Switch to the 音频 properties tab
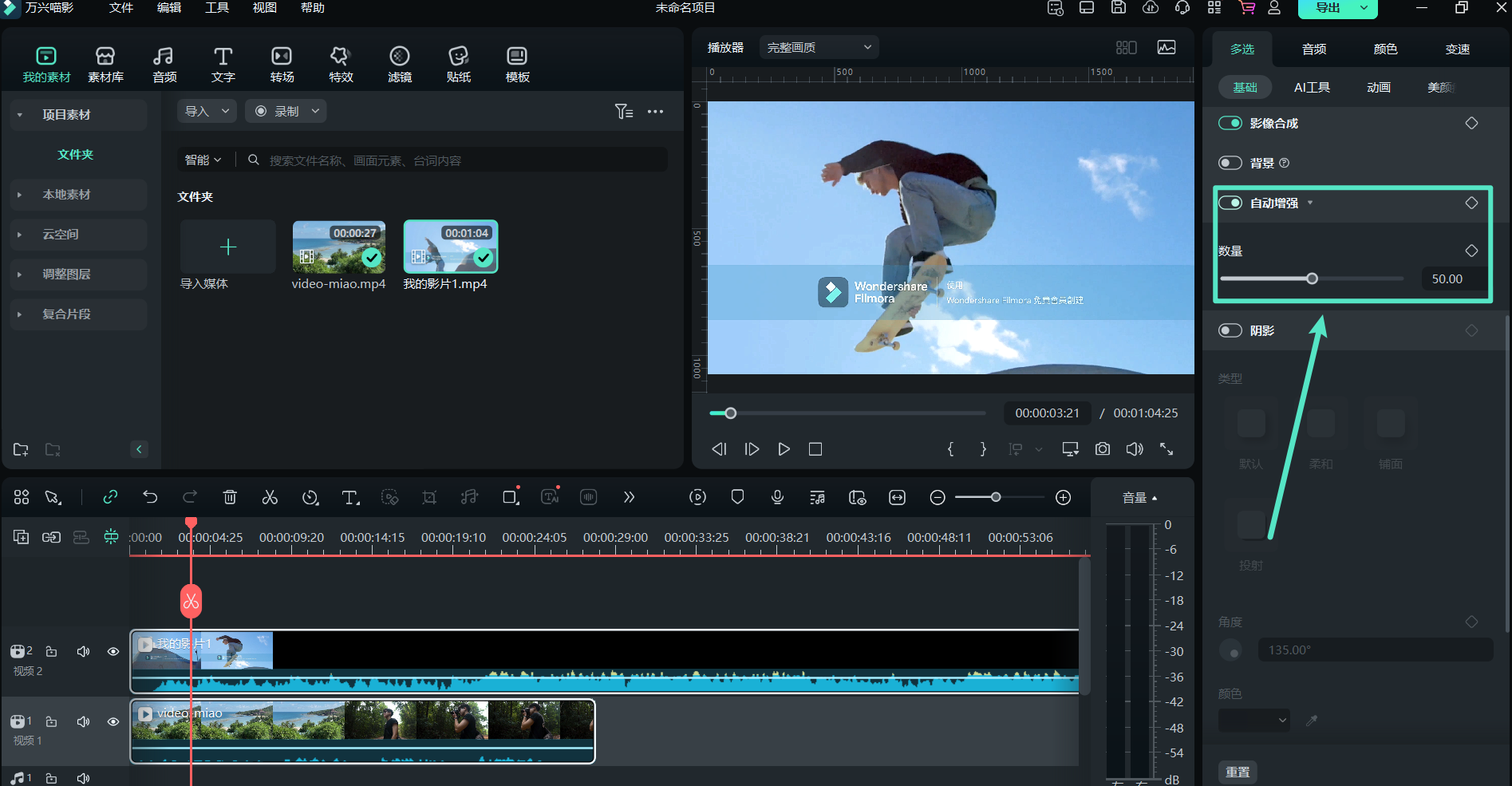 click(1314, 49)
